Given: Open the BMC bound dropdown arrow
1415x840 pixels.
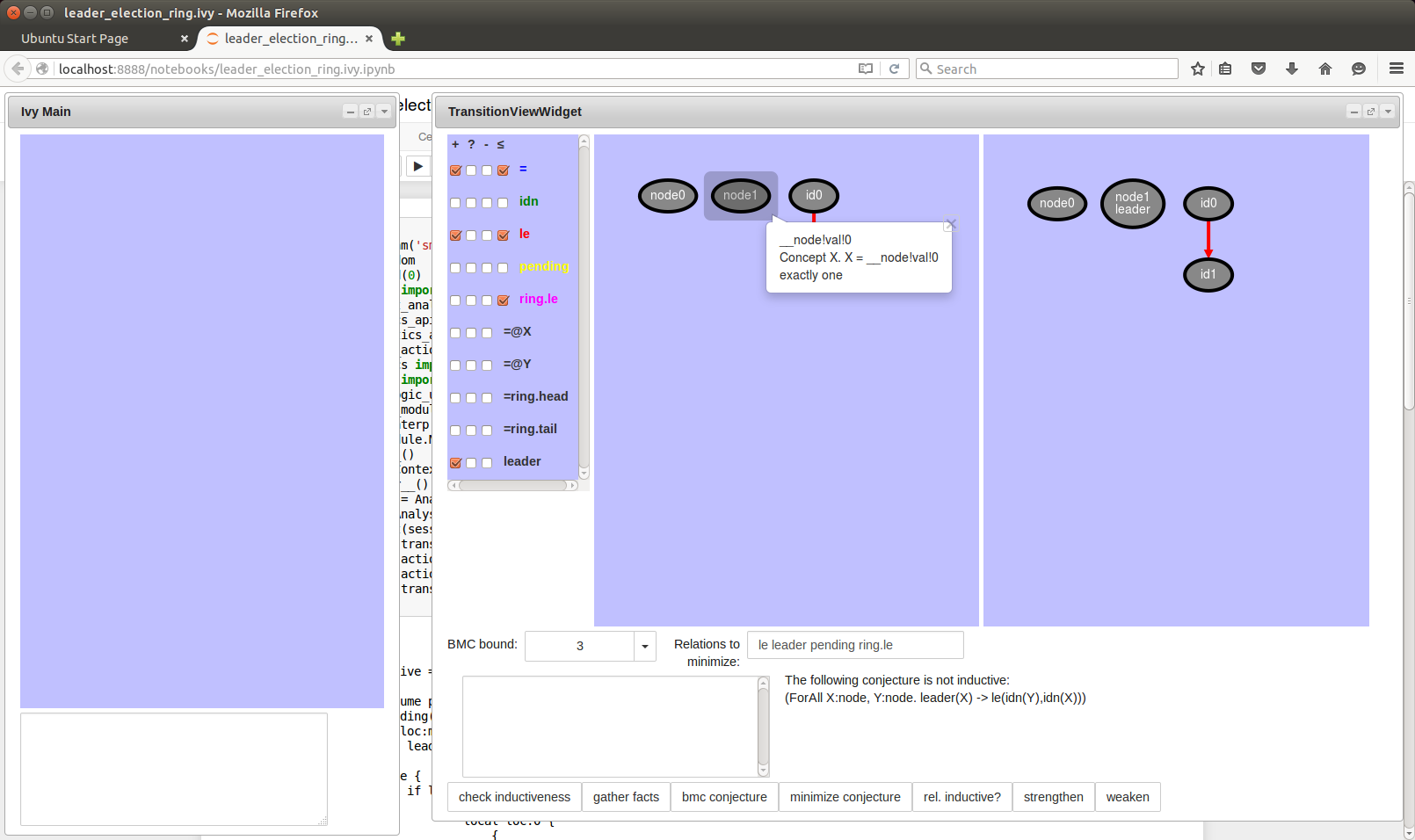Looking at the screenshot, I should pyautogui.click(x=644, y=646).
